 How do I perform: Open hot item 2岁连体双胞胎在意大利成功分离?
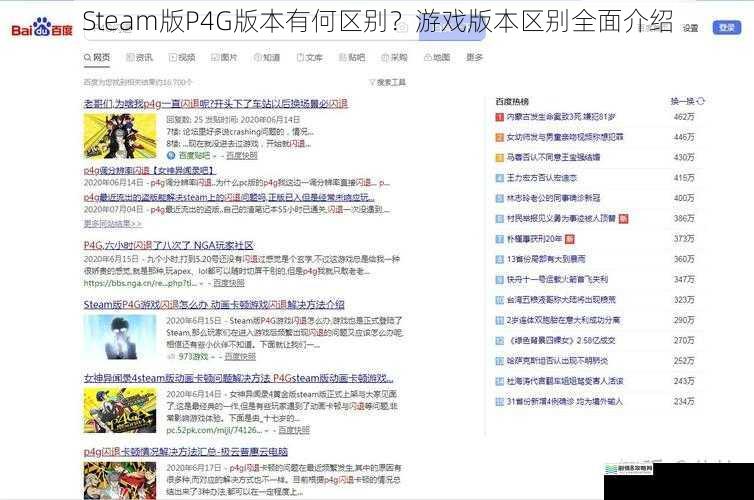click(x=563, y=320)
